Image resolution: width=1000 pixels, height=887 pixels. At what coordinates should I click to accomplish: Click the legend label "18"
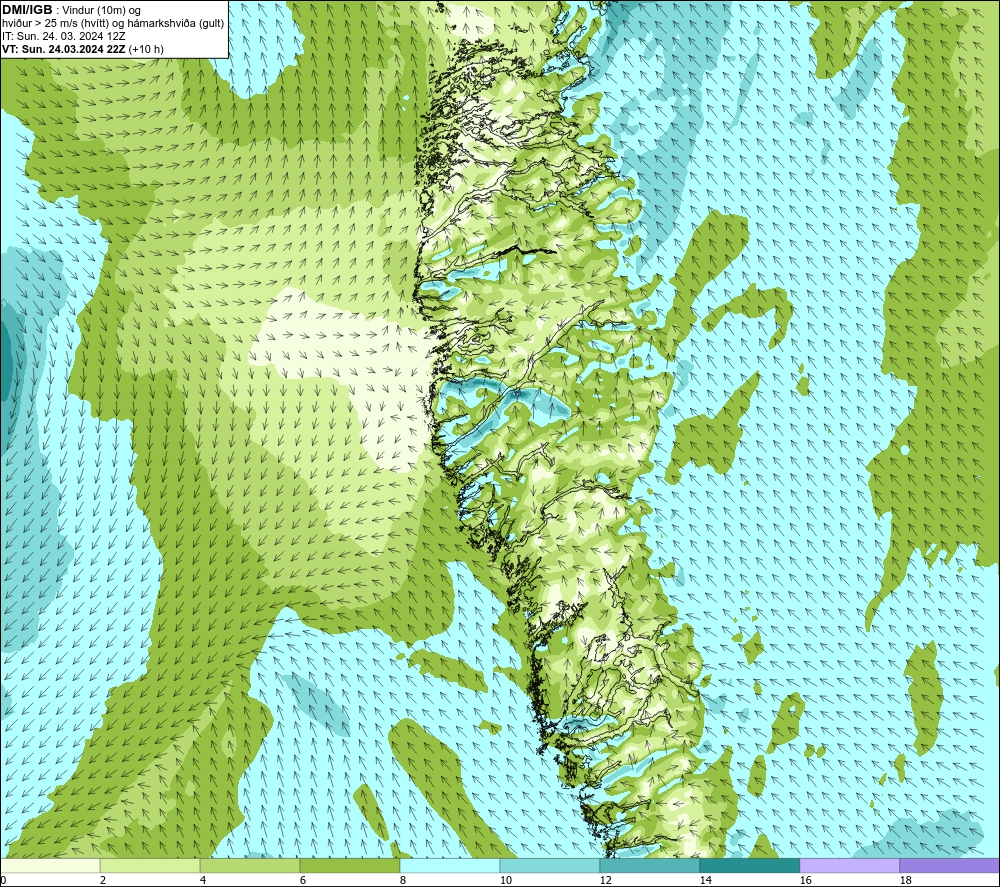click(x=906, y=881)
